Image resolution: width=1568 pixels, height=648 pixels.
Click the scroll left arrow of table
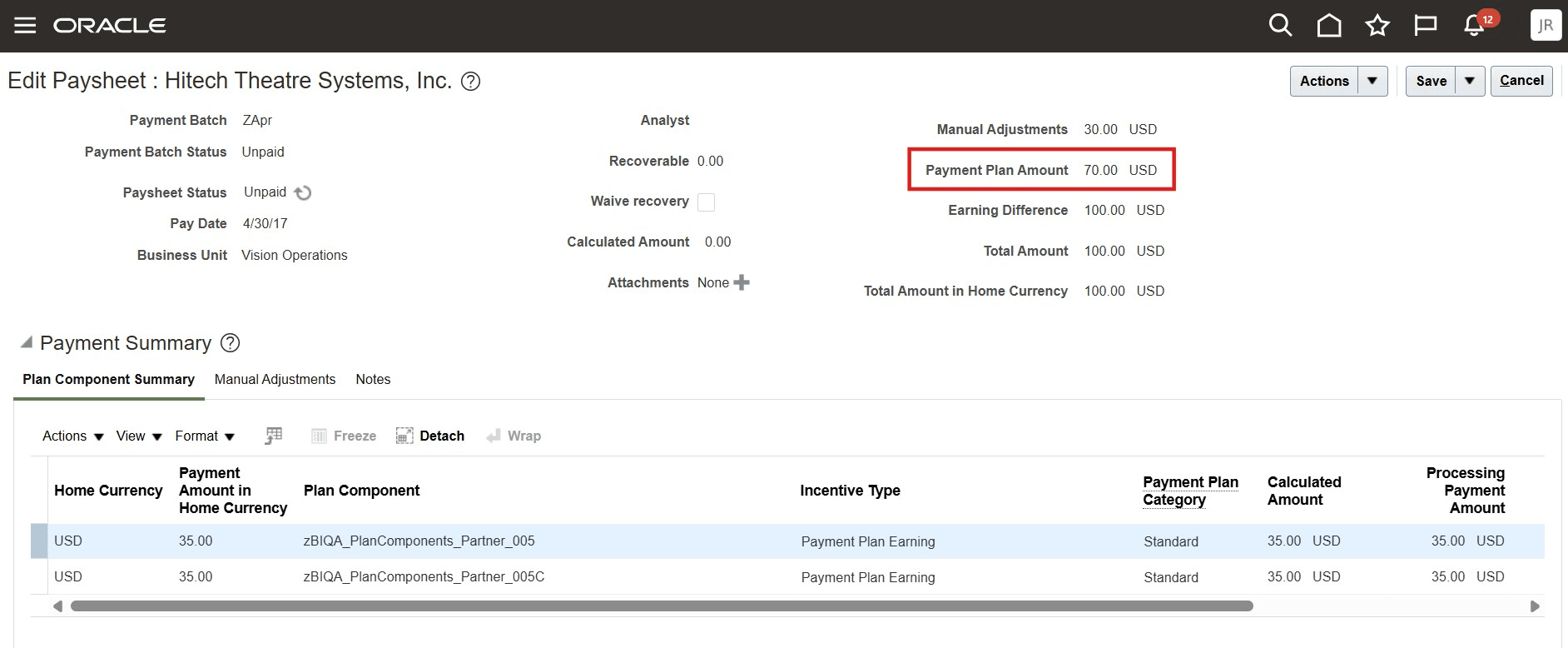57,606
